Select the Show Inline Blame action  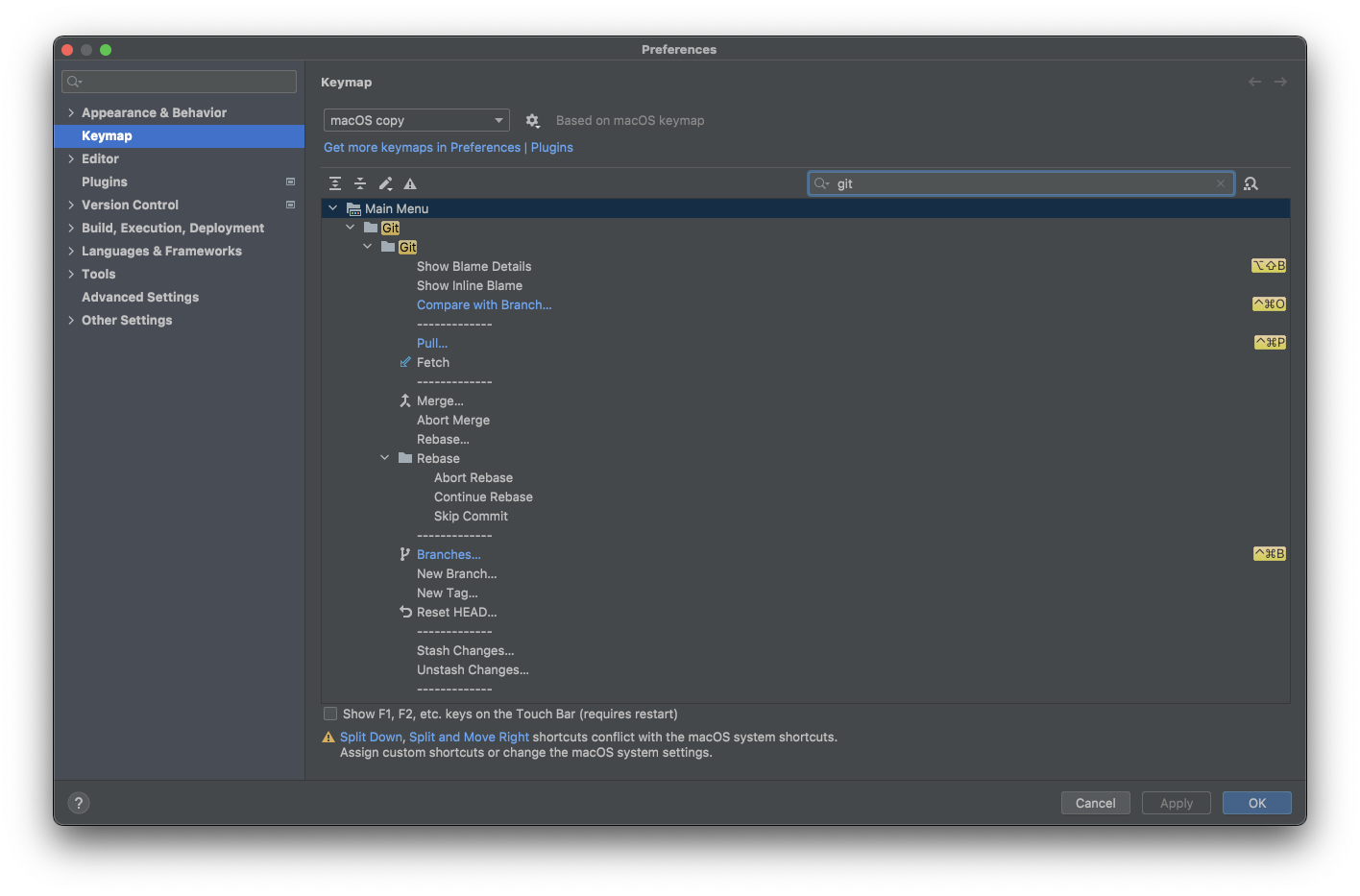click(x=470, y=285)
